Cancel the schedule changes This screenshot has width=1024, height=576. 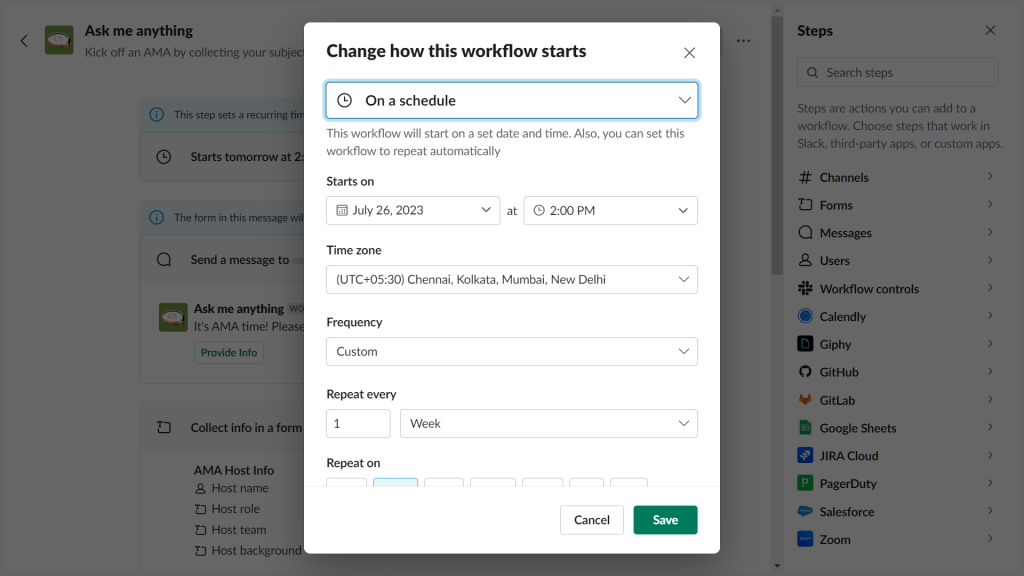(592, 520)
